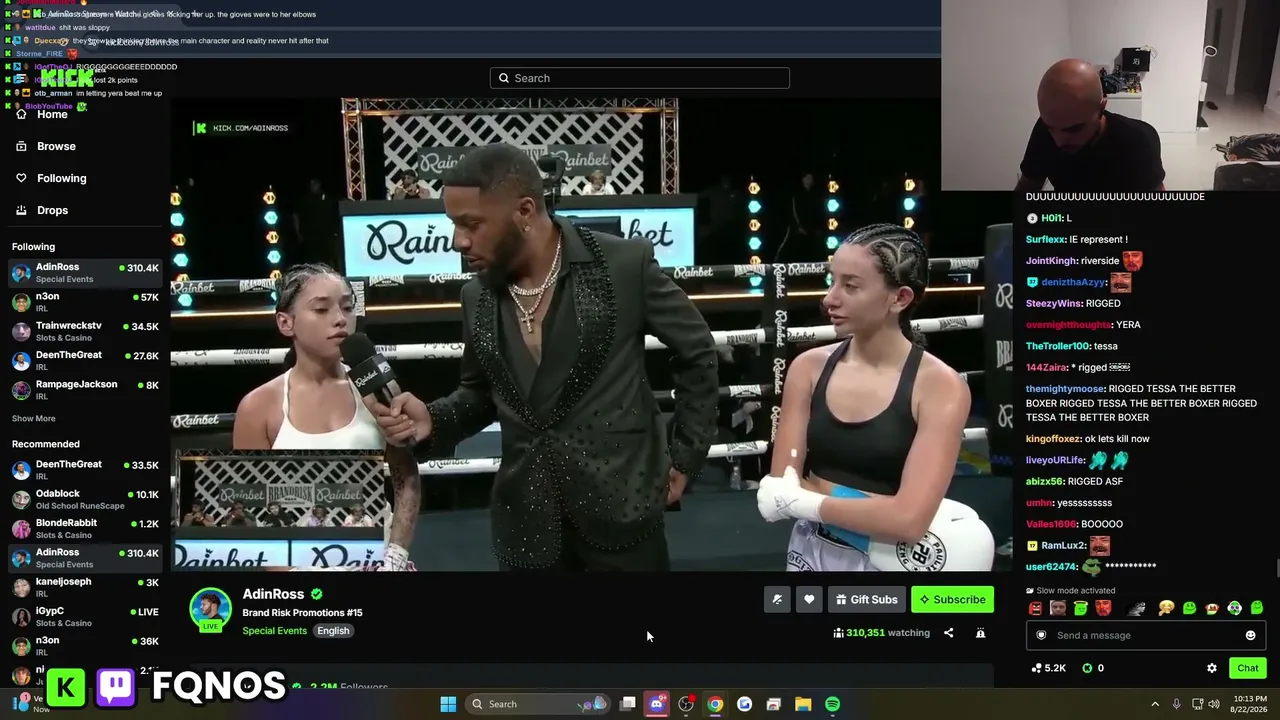The height and width of the screenshot is (720, 1280).
Task: Click the Send a message chat box
Action: (x=1146, y=635)
